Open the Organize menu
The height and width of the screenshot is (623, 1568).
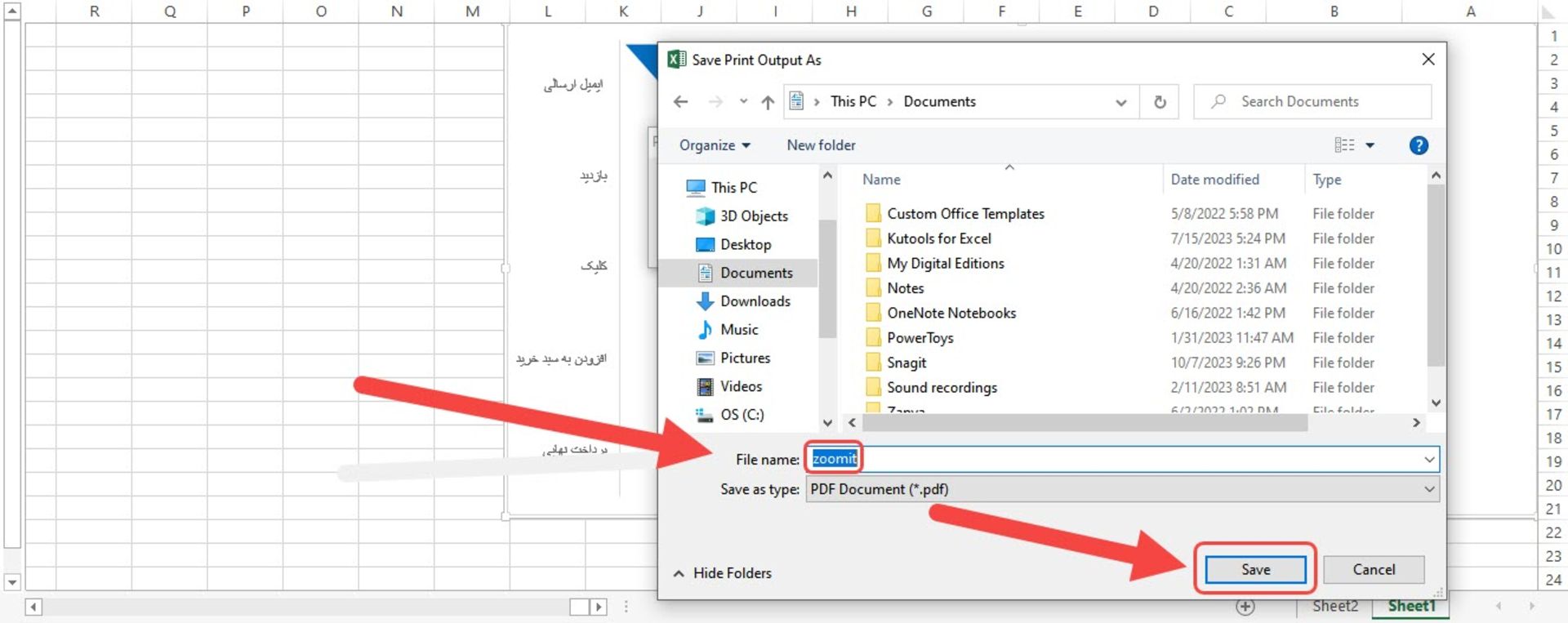tap(714, 145)
